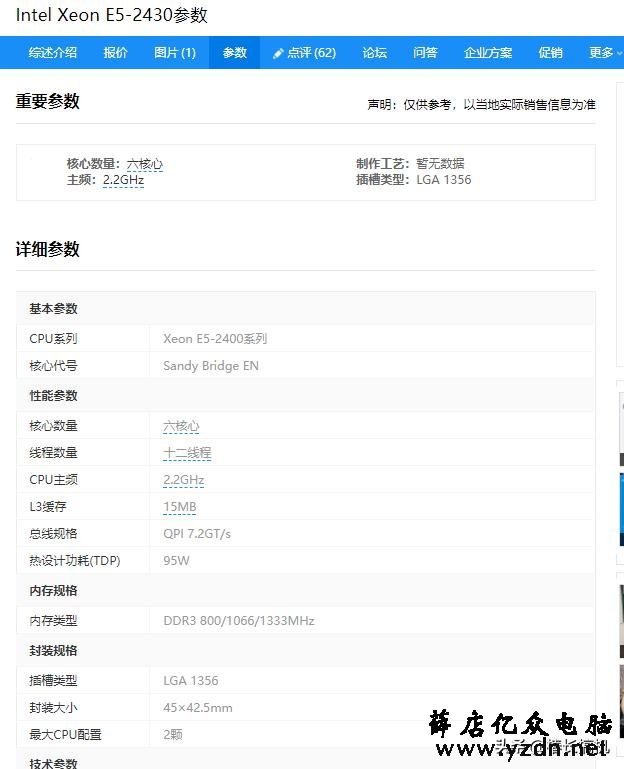Click the 核心代号 row label
The image size is (624, 769).
point(53,366)
